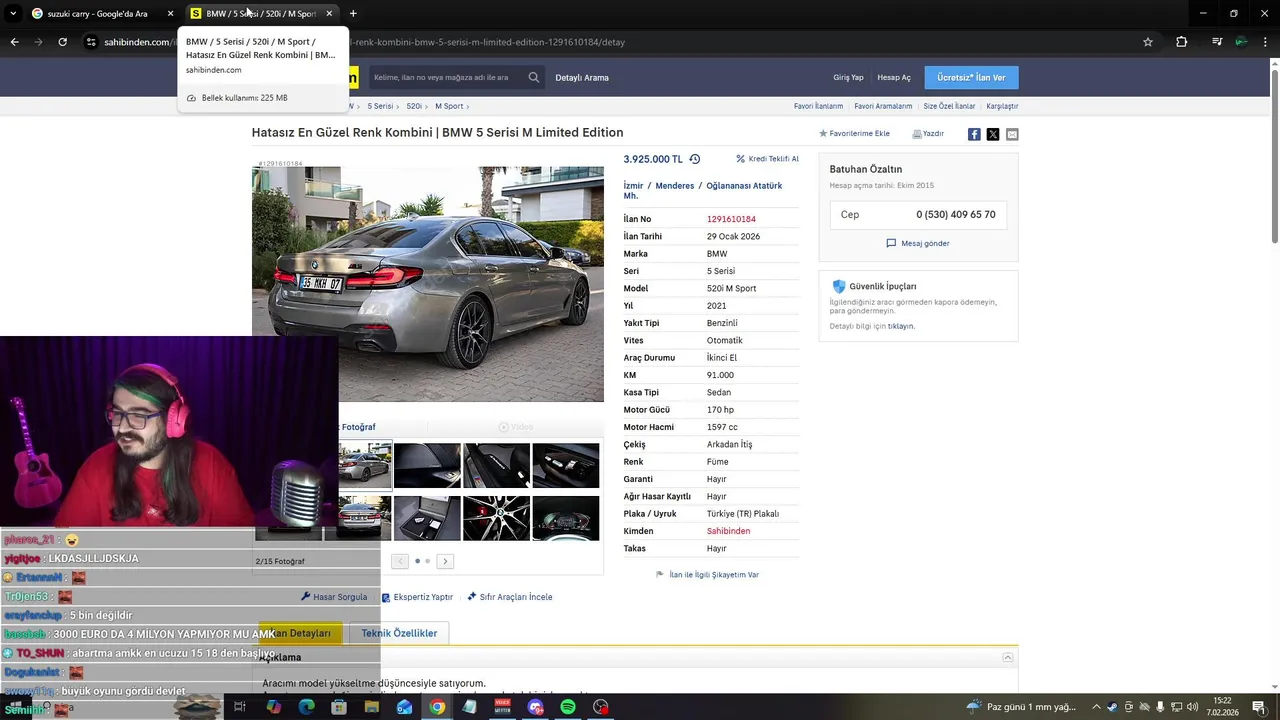Go to previous photo page arrow
The image size is (1280, 720).
click(x=400, y=561)
